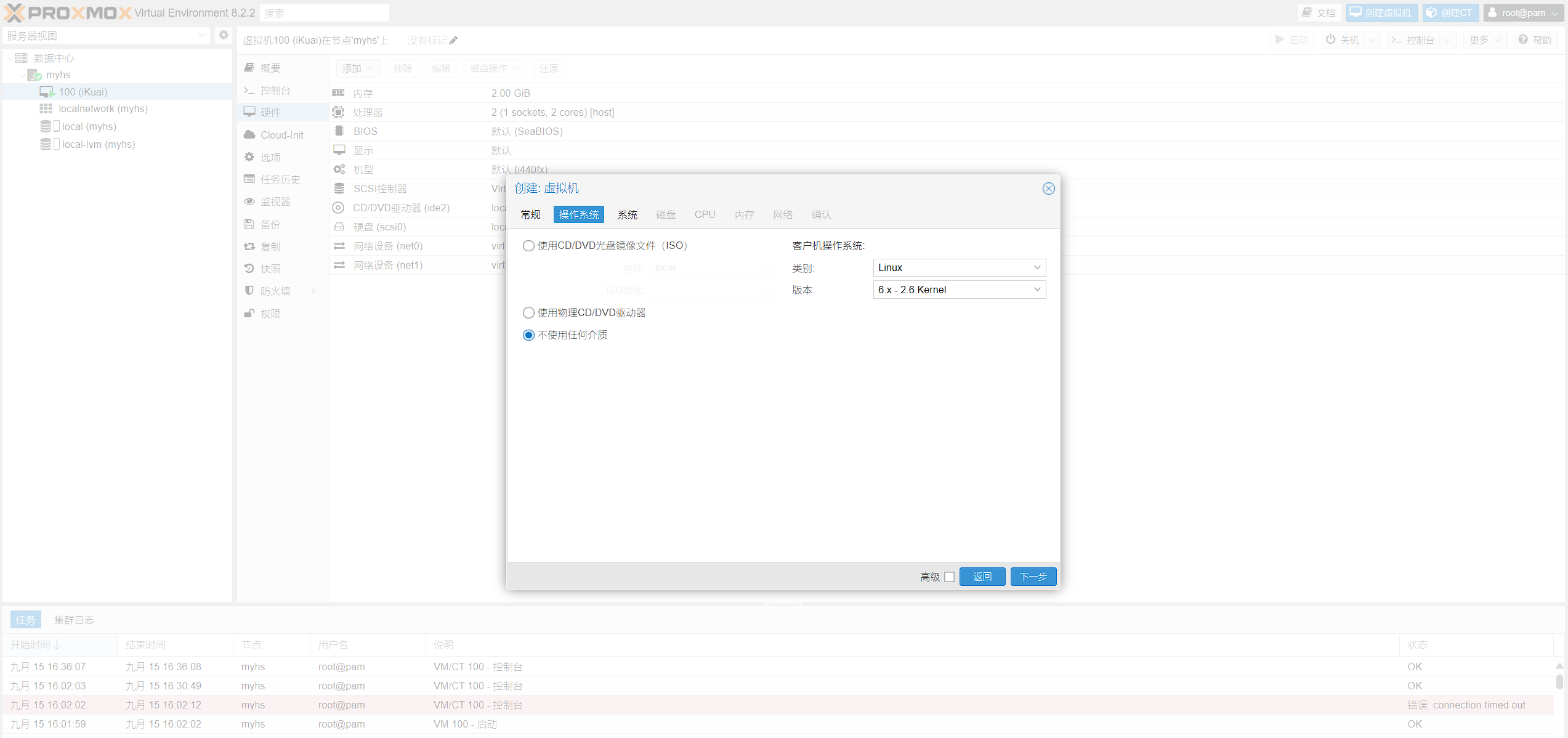Screen dimensions: 1568x738
Task: Click the 搜索 search input field
Action: [x=324, y=13]
